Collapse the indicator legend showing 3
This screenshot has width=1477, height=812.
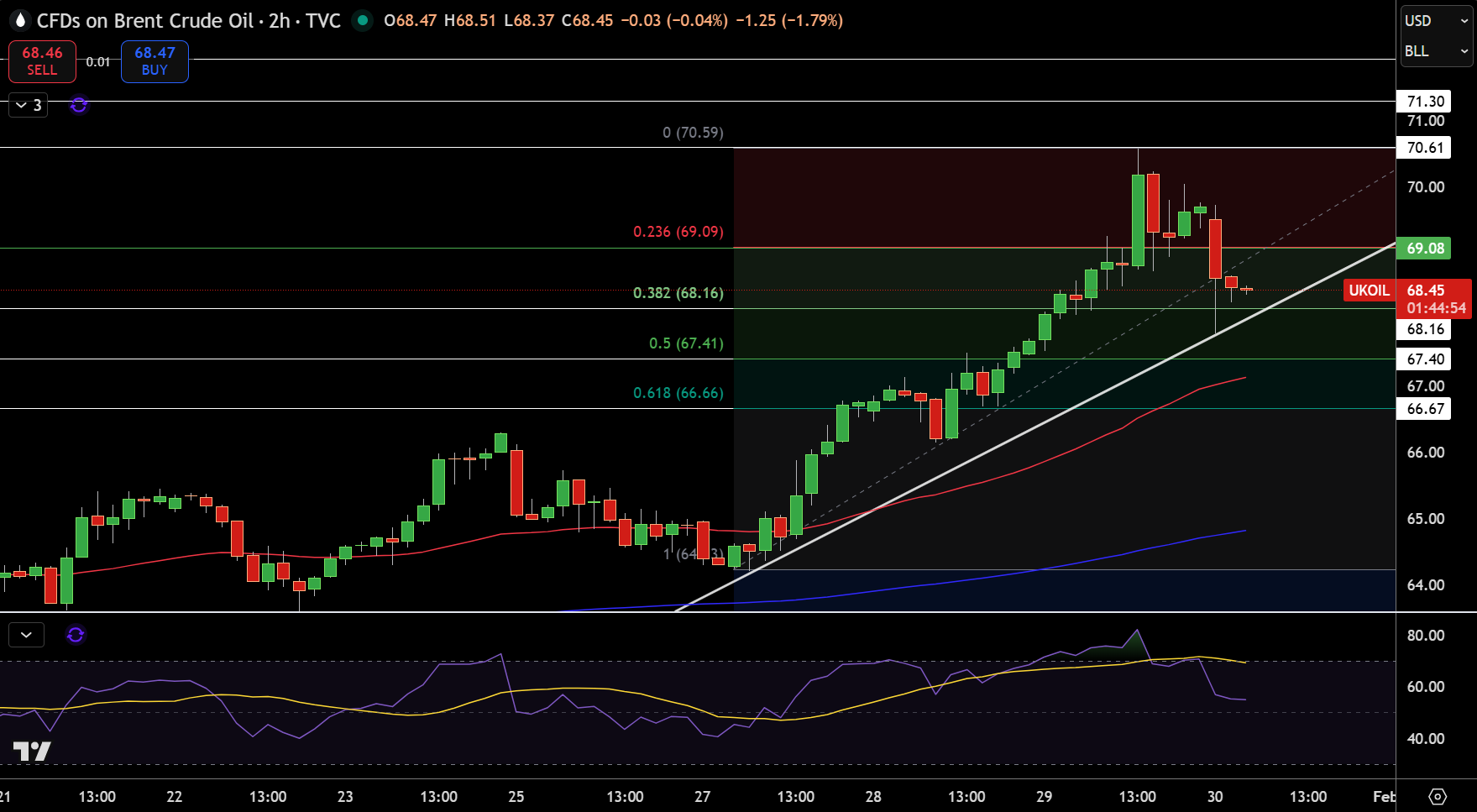tap(29, 106)
